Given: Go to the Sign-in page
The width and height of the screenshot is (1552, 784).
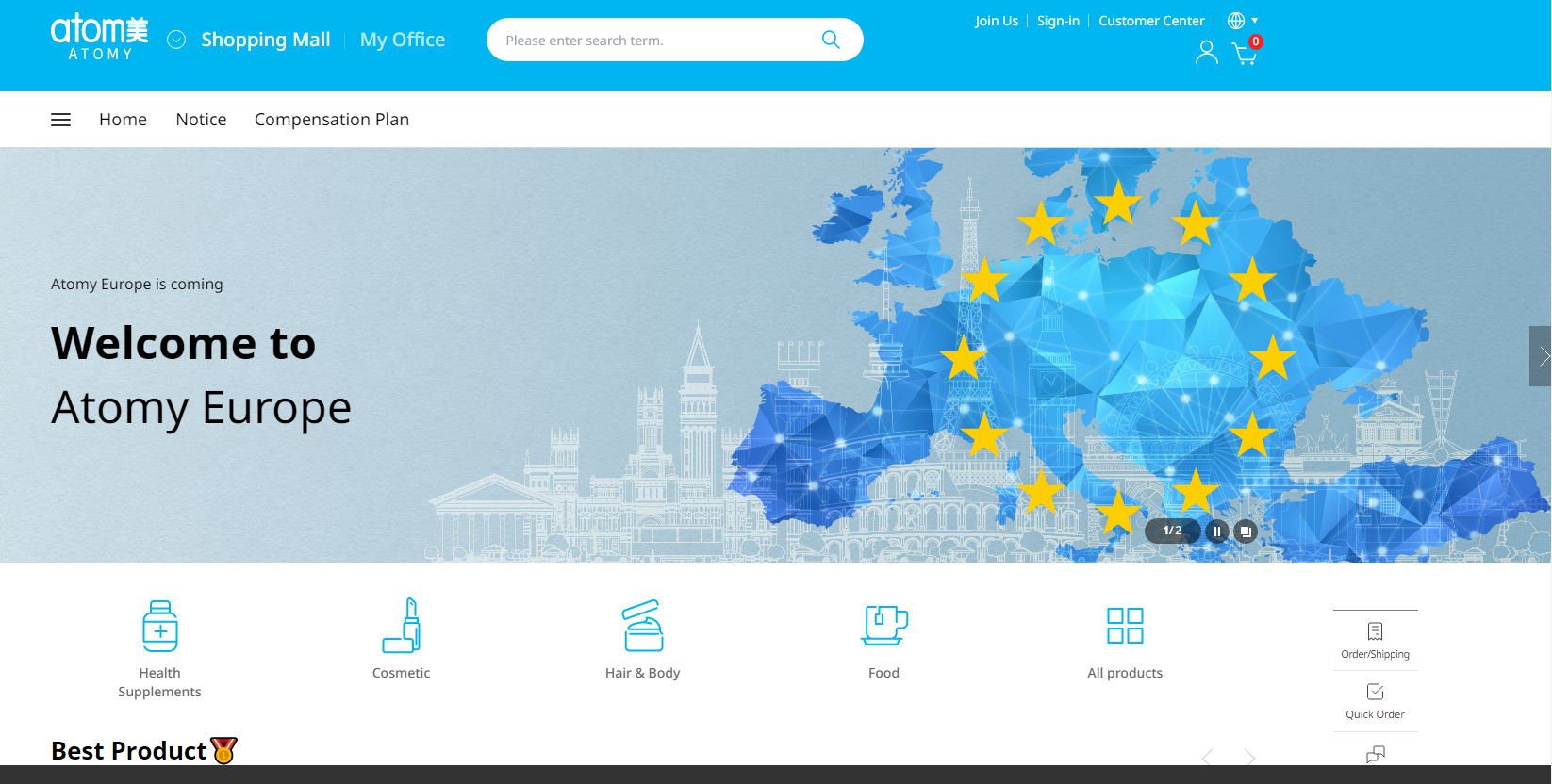Looking at the screenshot, I should (1058, 21).
